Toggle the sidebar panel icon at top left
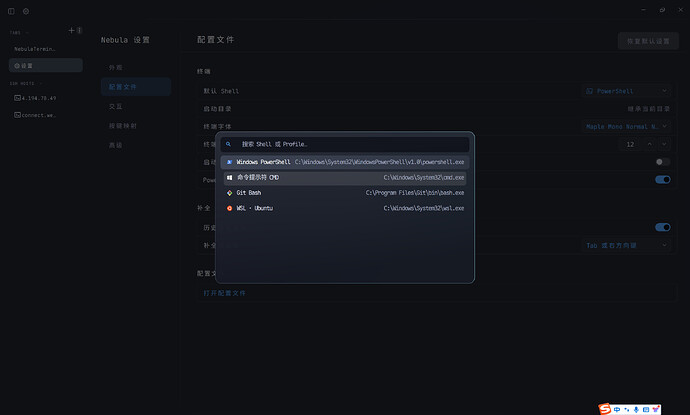690x415 pixels. coord(11,11)
